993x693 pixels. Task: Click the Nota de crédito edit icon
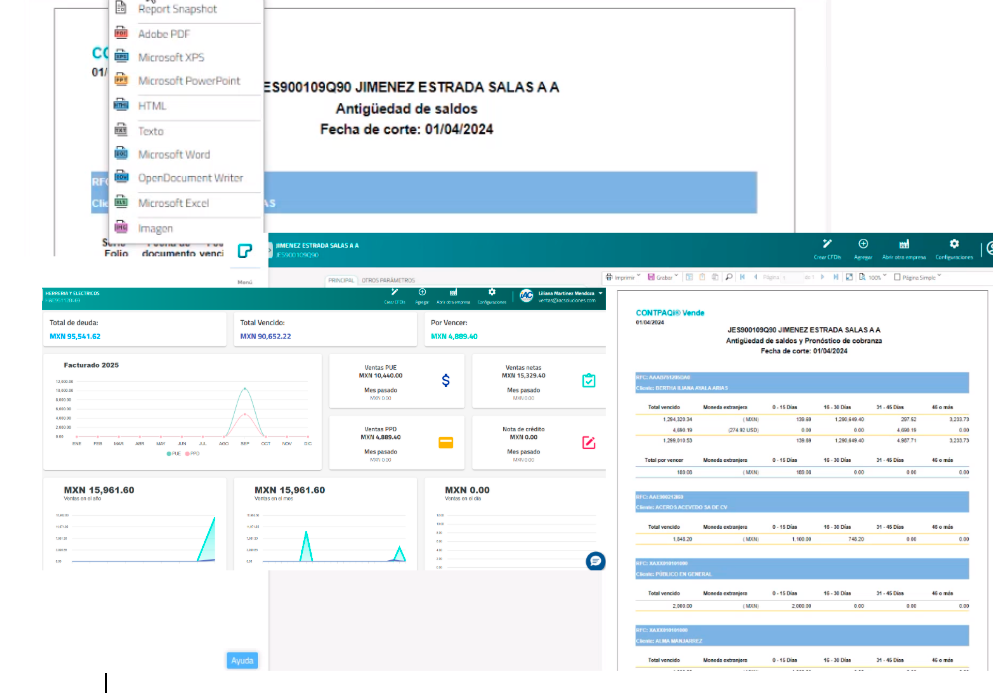coord(589,442)
